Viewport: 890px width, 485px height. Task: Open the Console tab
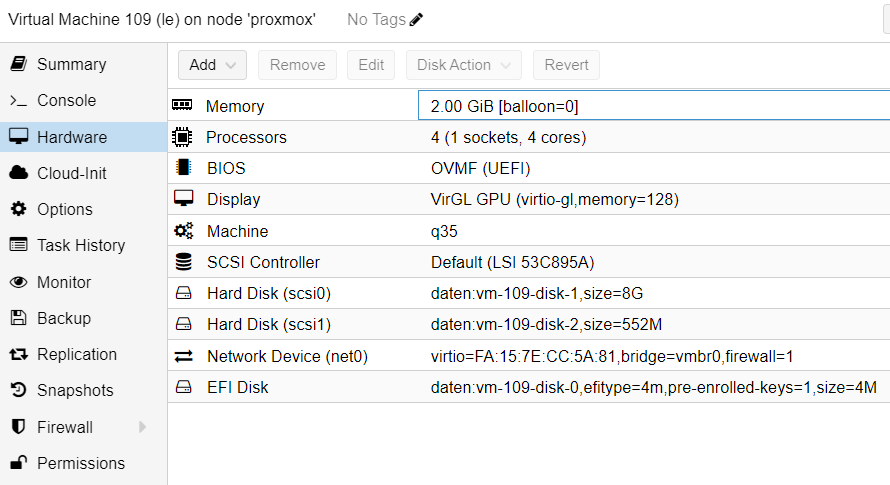click(x=66, y=100)
